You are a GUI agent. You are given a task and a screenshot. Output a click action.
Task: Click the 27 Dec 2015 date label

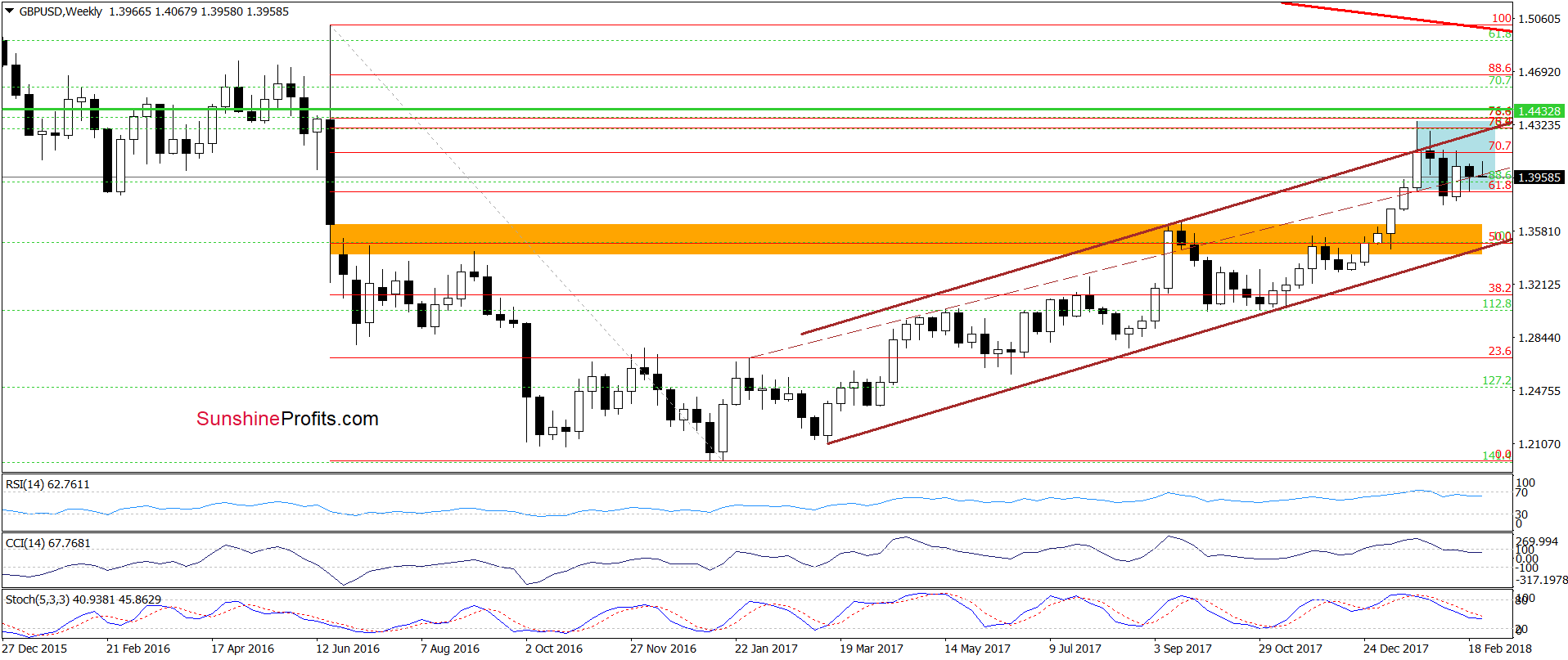click(x=34, y=649)
